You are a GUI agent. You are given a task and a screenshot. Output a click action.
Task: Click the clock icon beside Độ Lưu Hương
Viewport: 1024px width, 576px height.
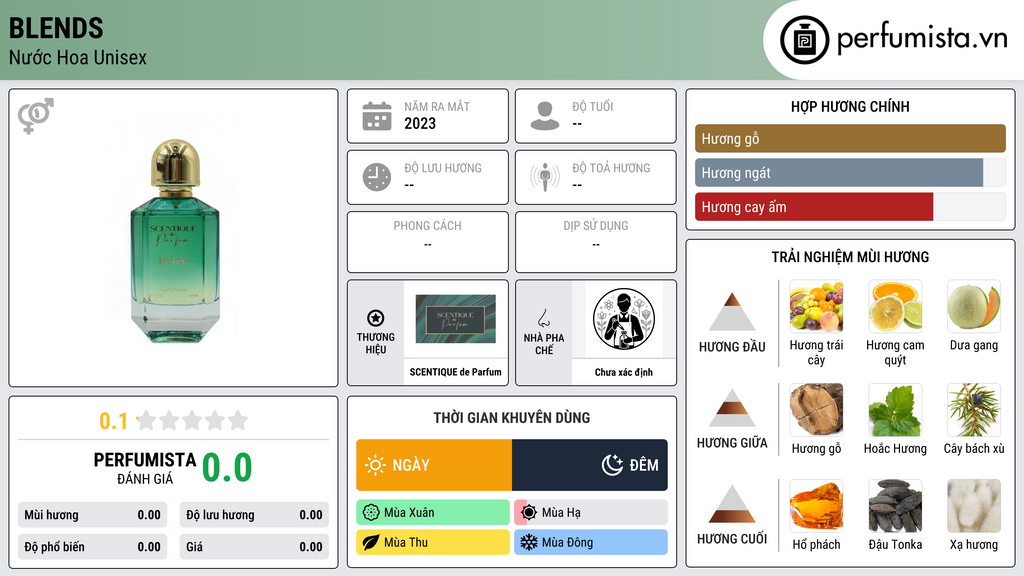pyautogui.click(x=377, y=177)
